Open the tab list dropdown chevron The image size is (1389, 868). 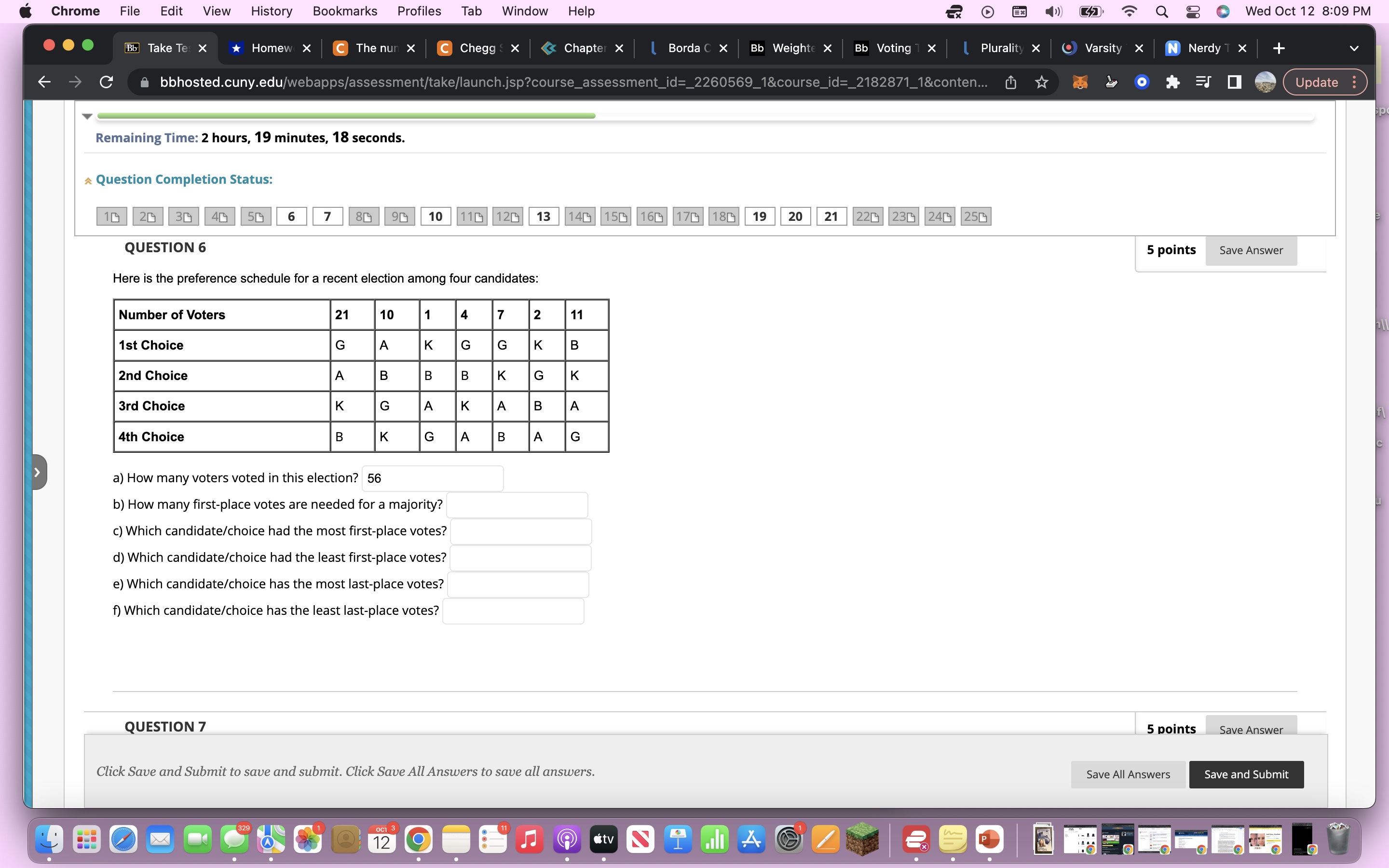coord(1354,48)
